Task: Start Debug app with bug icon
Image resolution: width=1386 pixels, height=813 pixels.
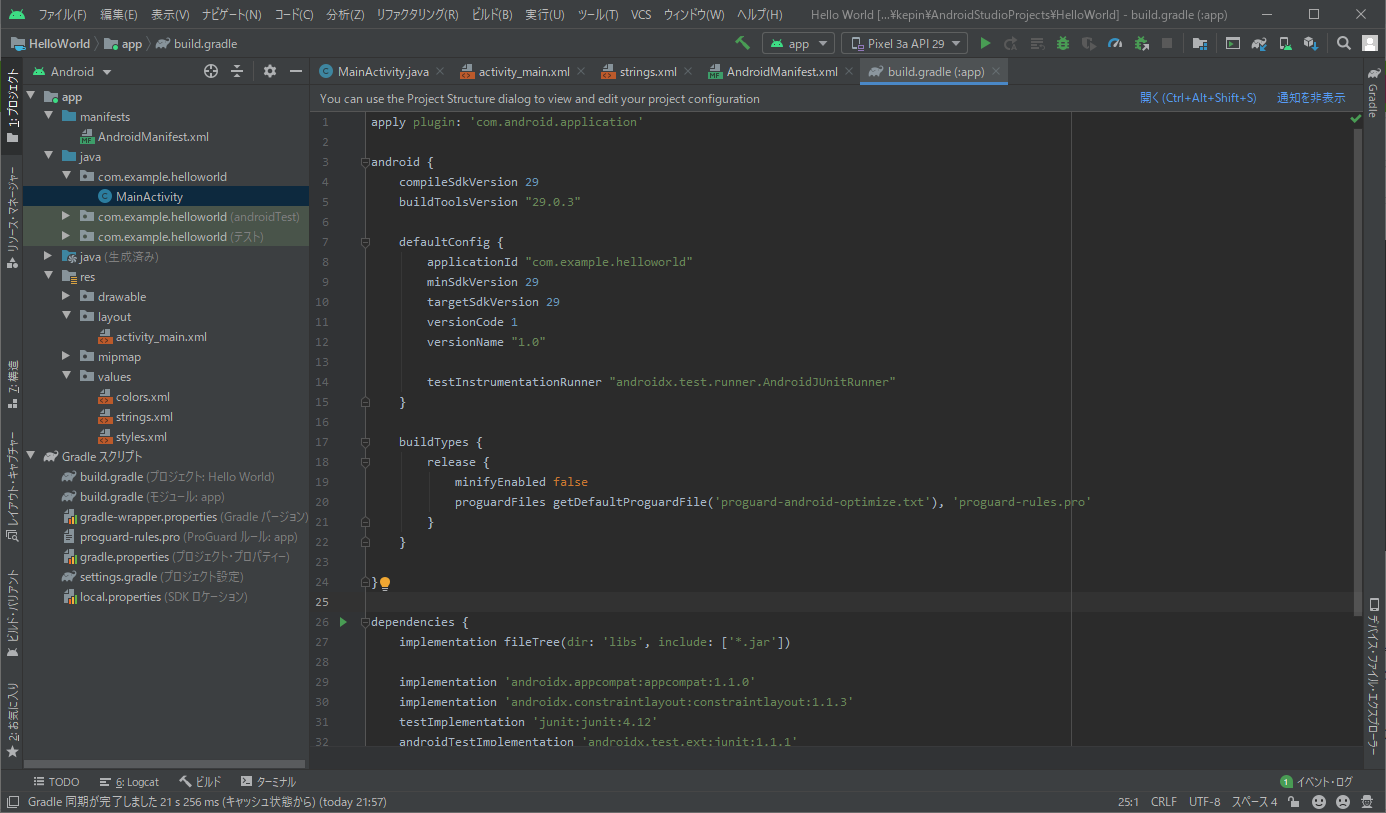Action: (x=1063, y=43)
